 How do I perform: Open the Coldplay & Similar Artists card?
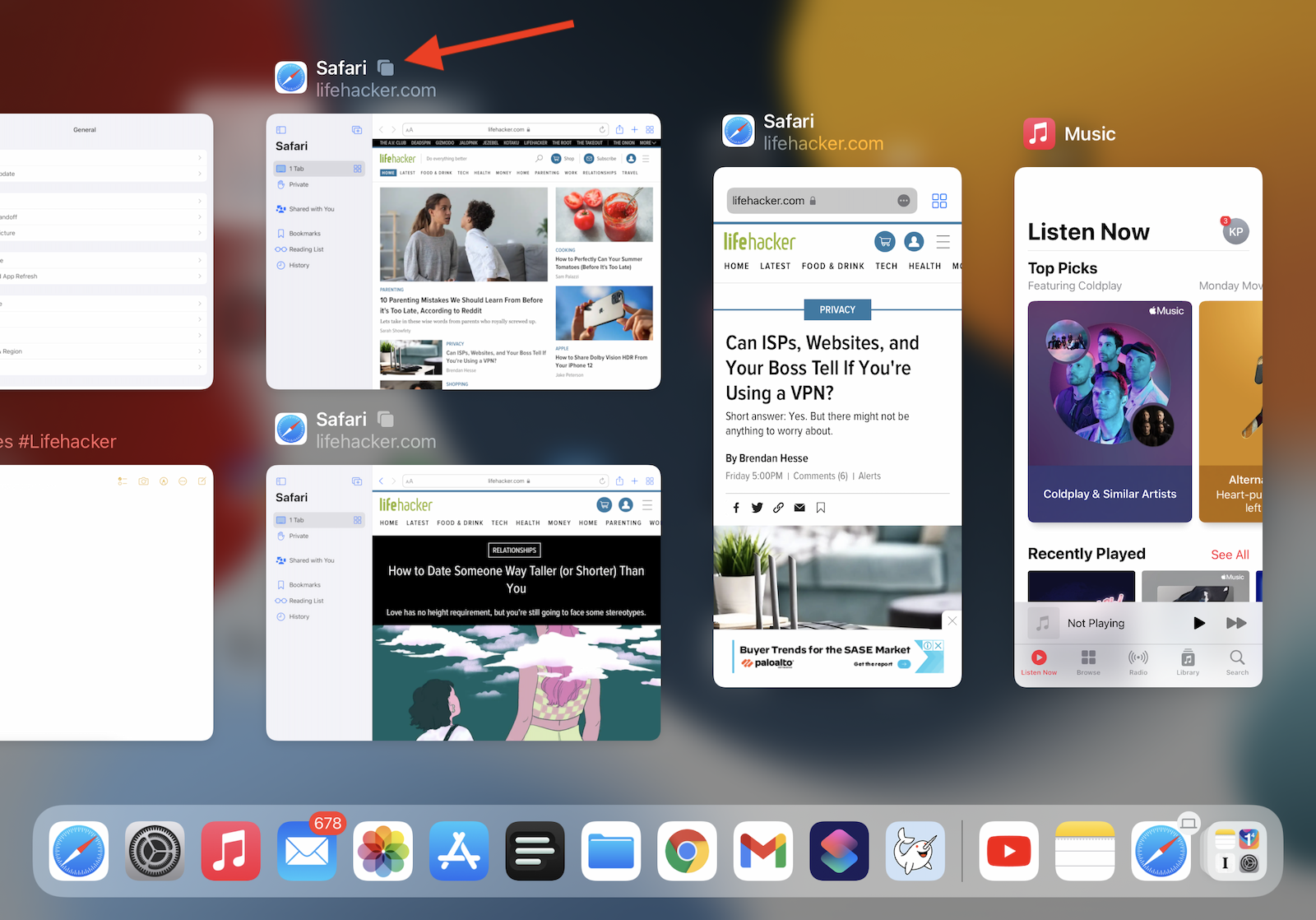click(x=1110, y=411)
